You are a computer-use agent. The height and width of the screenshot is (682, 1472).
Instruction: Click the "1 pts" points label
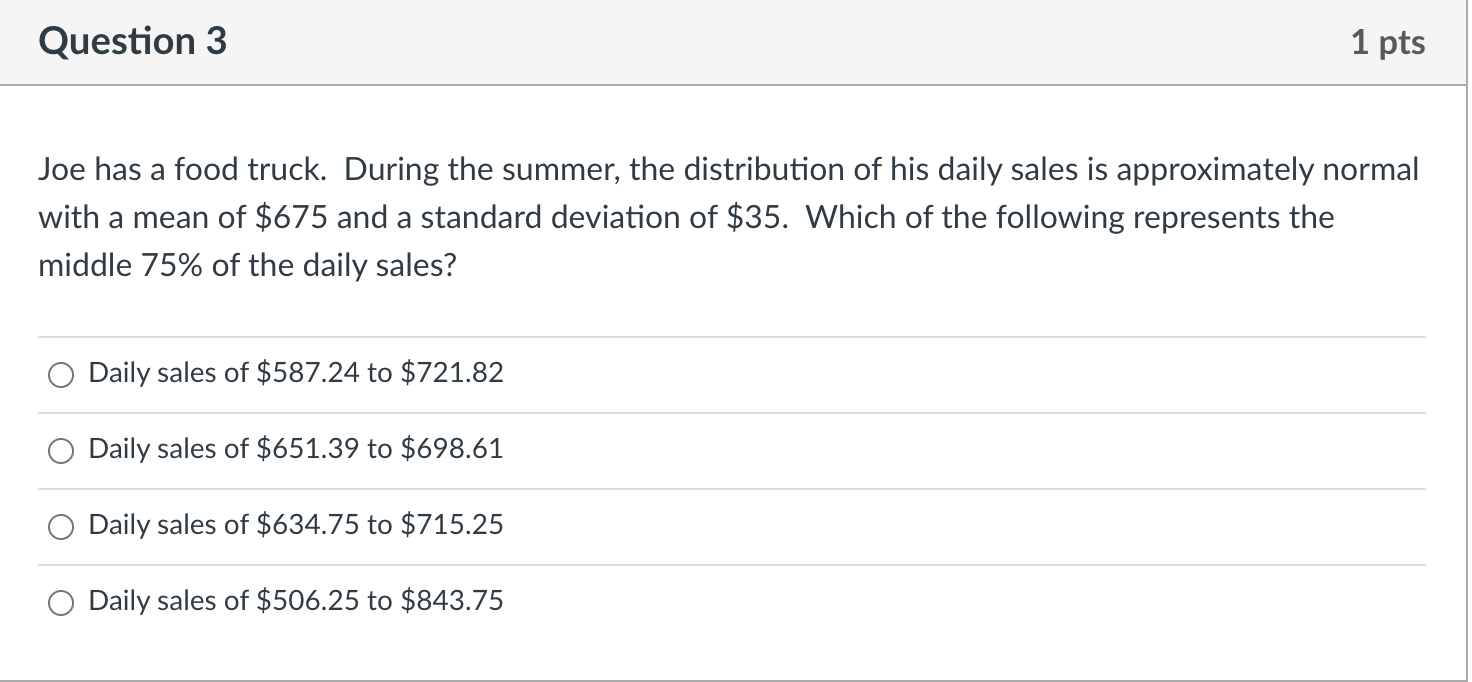point(1387,43)
